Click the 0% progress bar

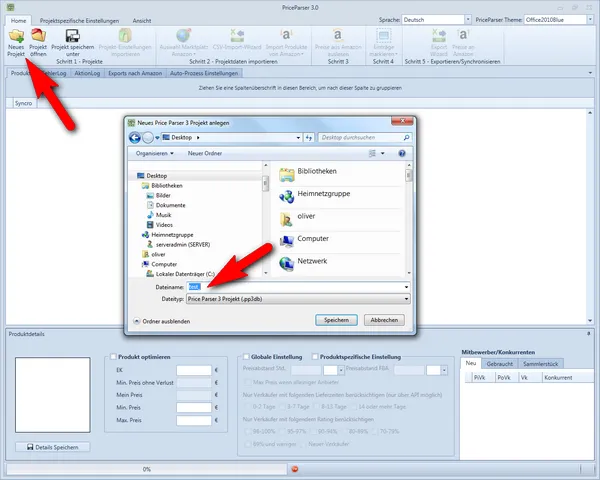click(147, 469)
